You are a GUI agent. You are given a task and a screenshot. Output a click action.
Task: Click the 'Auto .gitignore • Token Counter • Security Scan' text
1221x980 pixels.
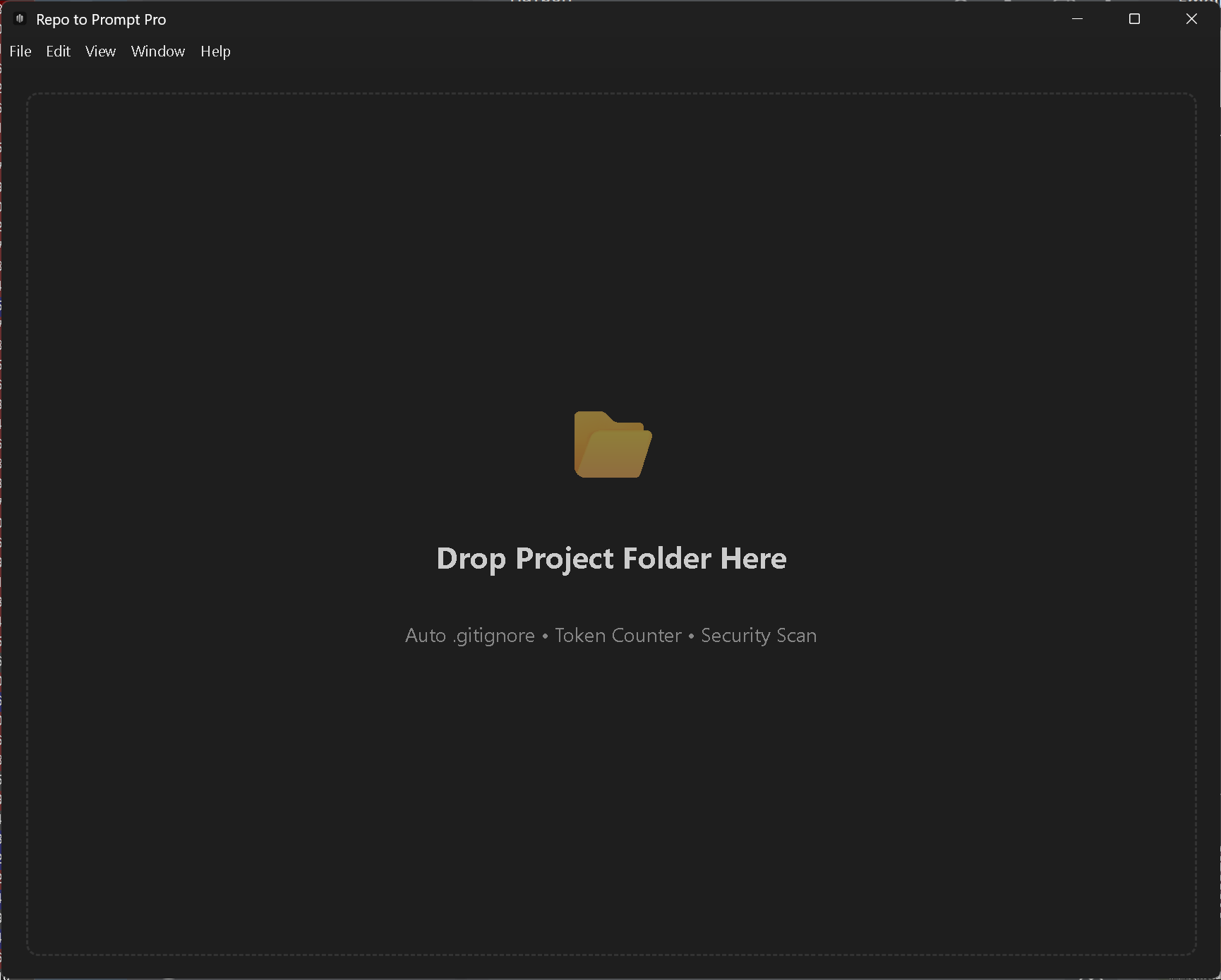[x=611, y=636]
